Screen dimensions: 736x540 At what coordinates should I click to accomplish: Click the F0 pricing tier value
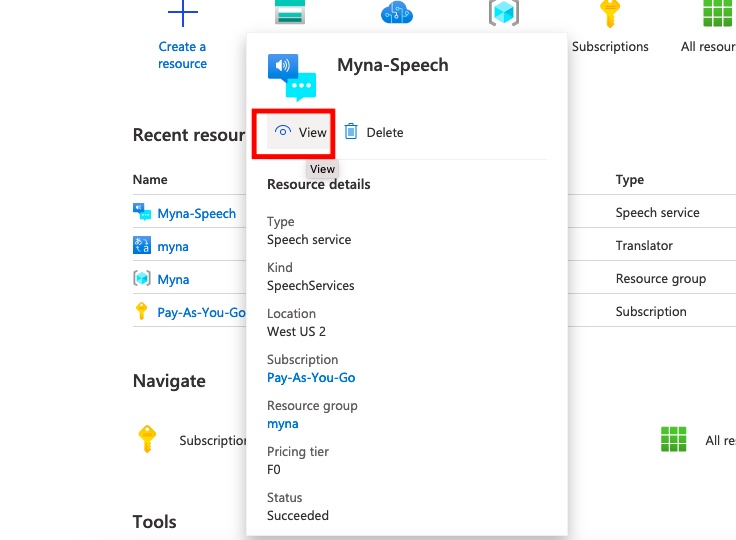(274, 470)
